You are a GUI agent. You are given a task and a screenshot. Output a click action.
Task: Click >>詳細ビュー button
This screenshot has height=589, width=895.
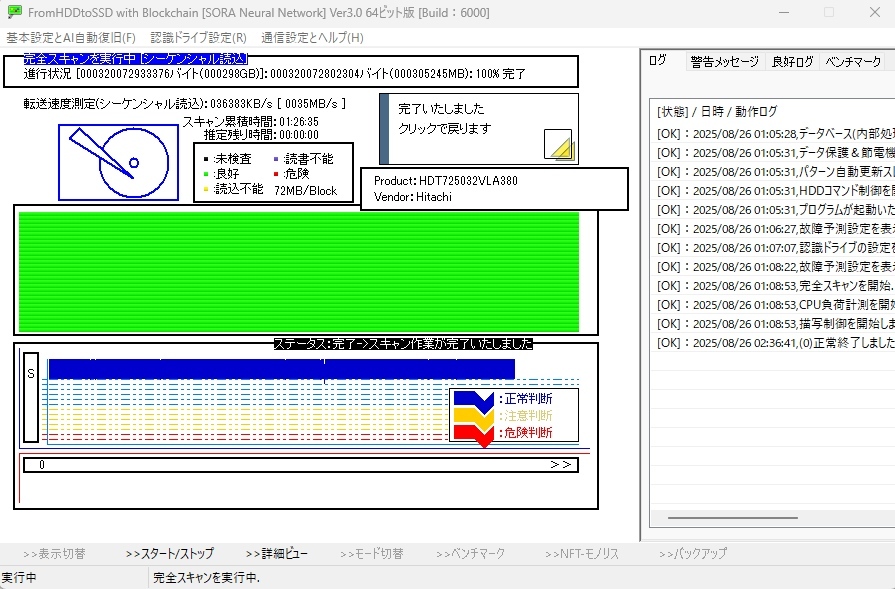coord(276,554)
